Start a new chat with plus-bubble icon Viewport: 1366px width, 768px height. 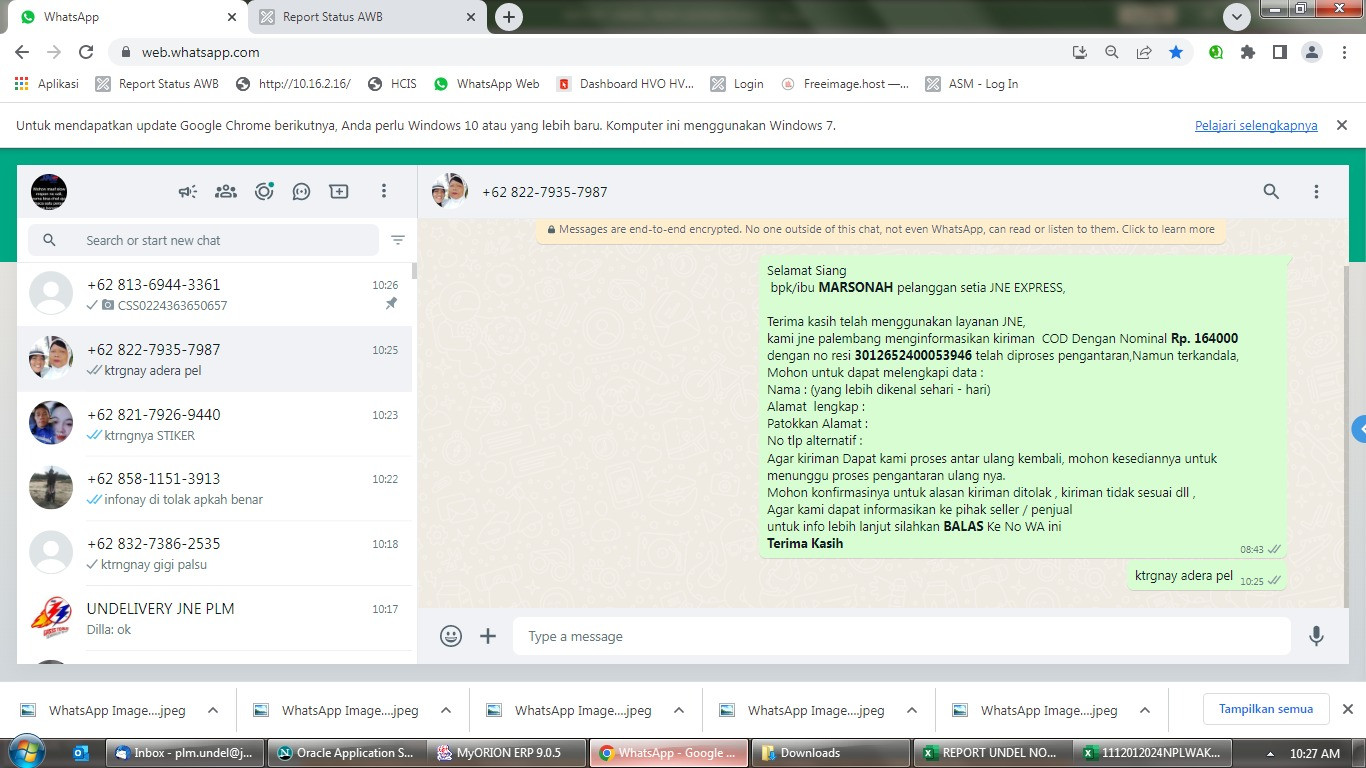pos(339,191)
